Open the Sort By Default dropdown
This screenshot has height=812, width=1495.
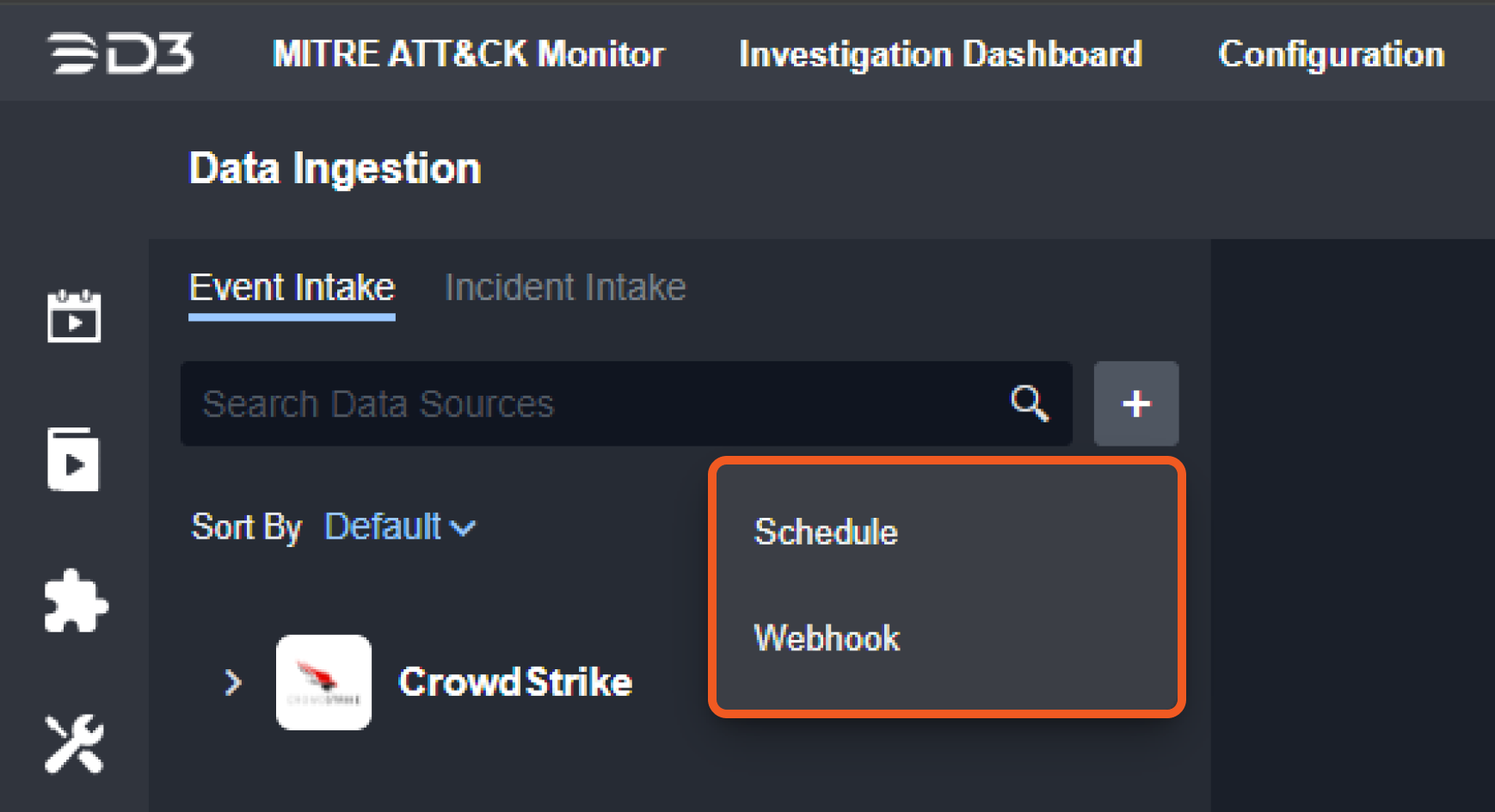(400, 526)
